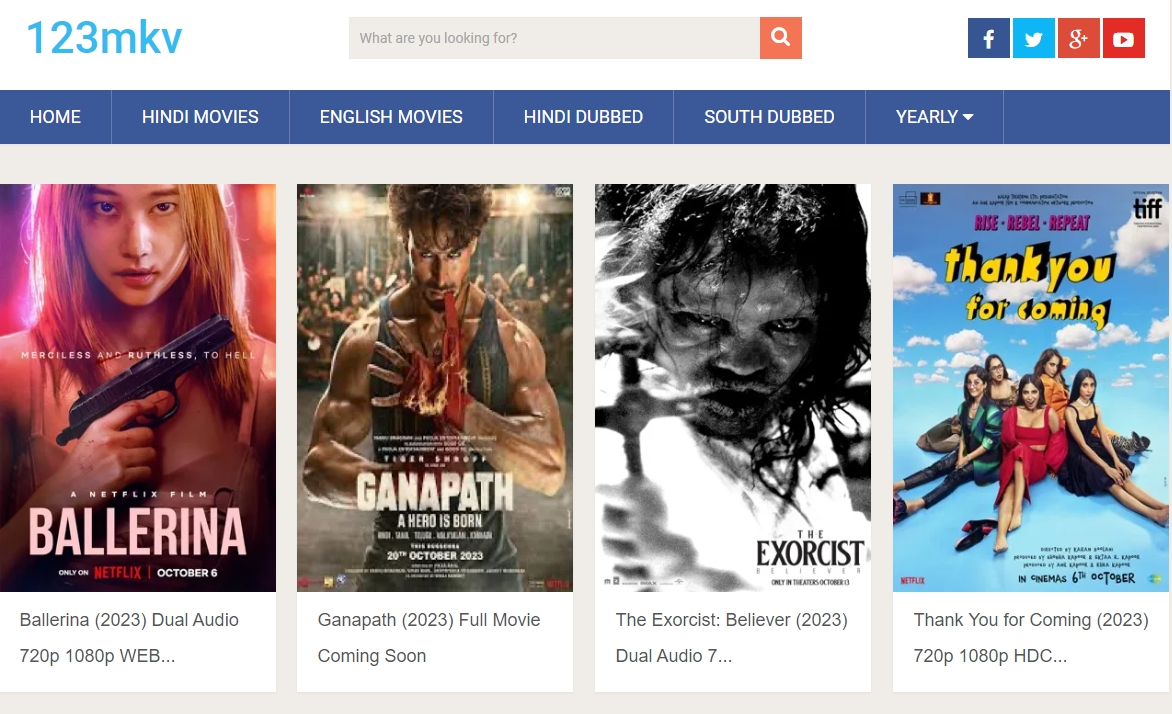This screenshot has height=714, width=1172.
Task: Click the 123mkv site logo
Action: [104, 37]
